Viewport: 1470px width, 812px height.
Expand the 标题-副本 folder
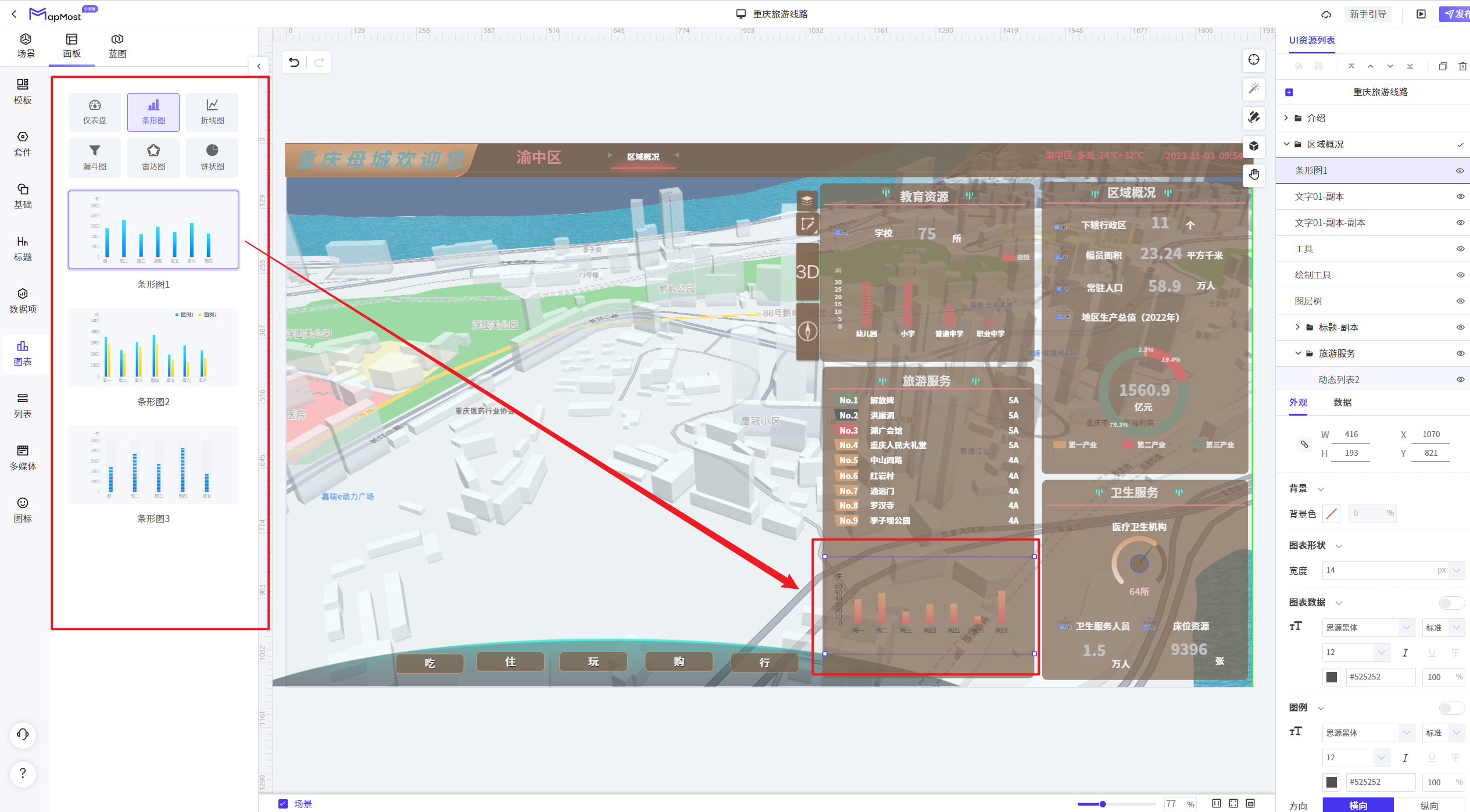tap(1297, 327)
